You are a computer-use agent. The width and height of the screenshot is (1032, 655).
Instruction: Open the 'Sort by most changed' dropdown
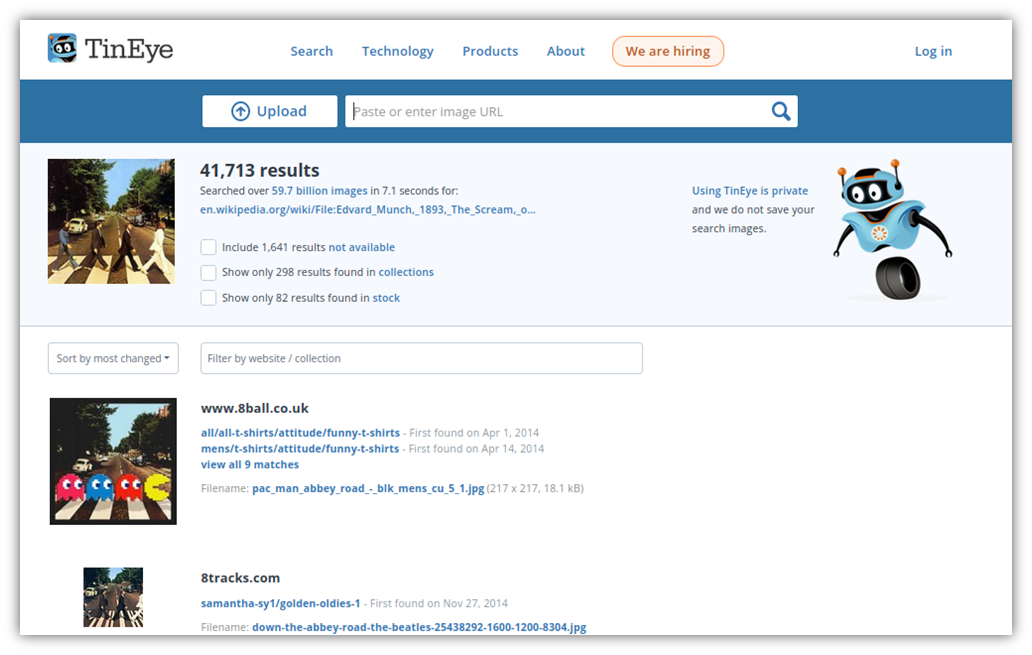pos(113,358)
